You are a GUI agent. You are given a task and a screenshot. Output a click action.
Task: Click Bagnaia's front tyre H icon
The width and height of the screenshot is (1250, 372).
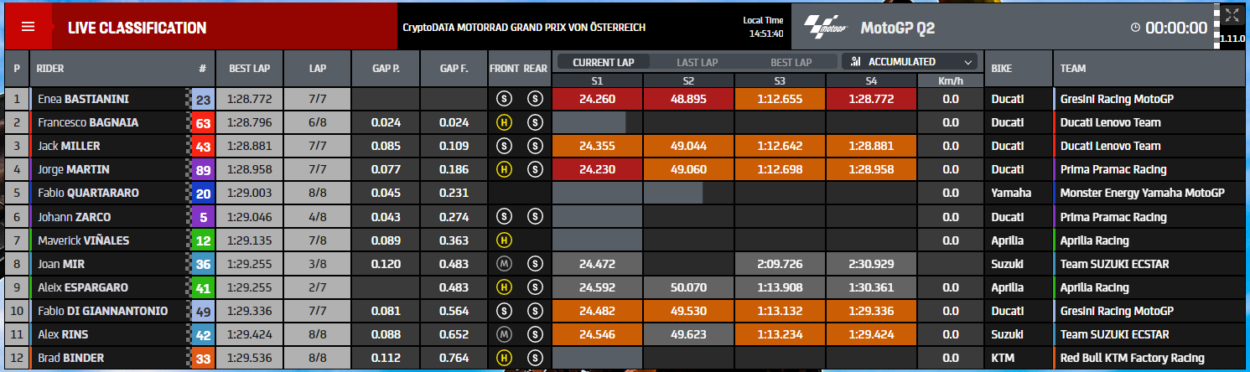pos(505,122)
